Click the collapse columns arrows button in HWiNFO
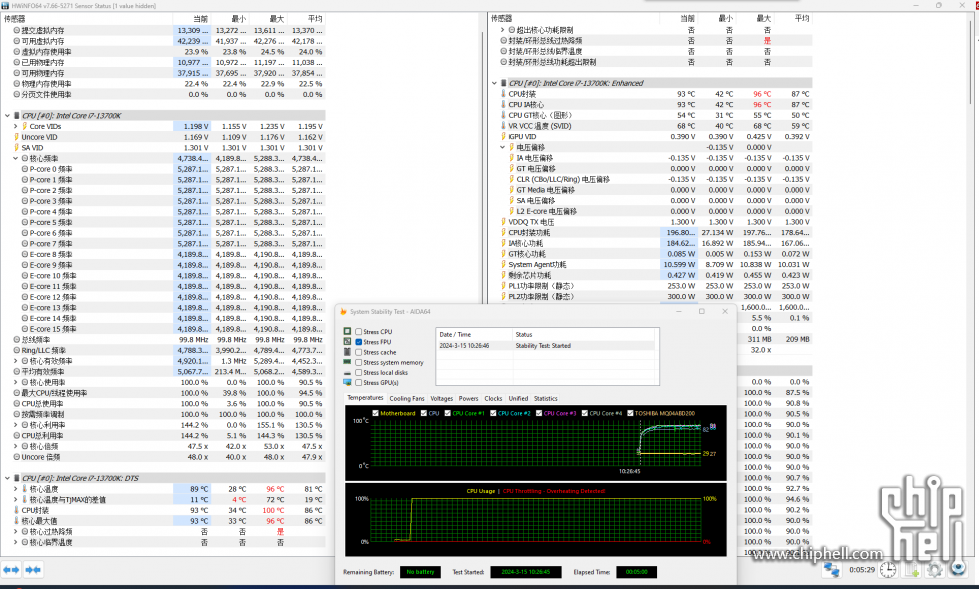This screenshot has height=589, width=979. (33, 570)
